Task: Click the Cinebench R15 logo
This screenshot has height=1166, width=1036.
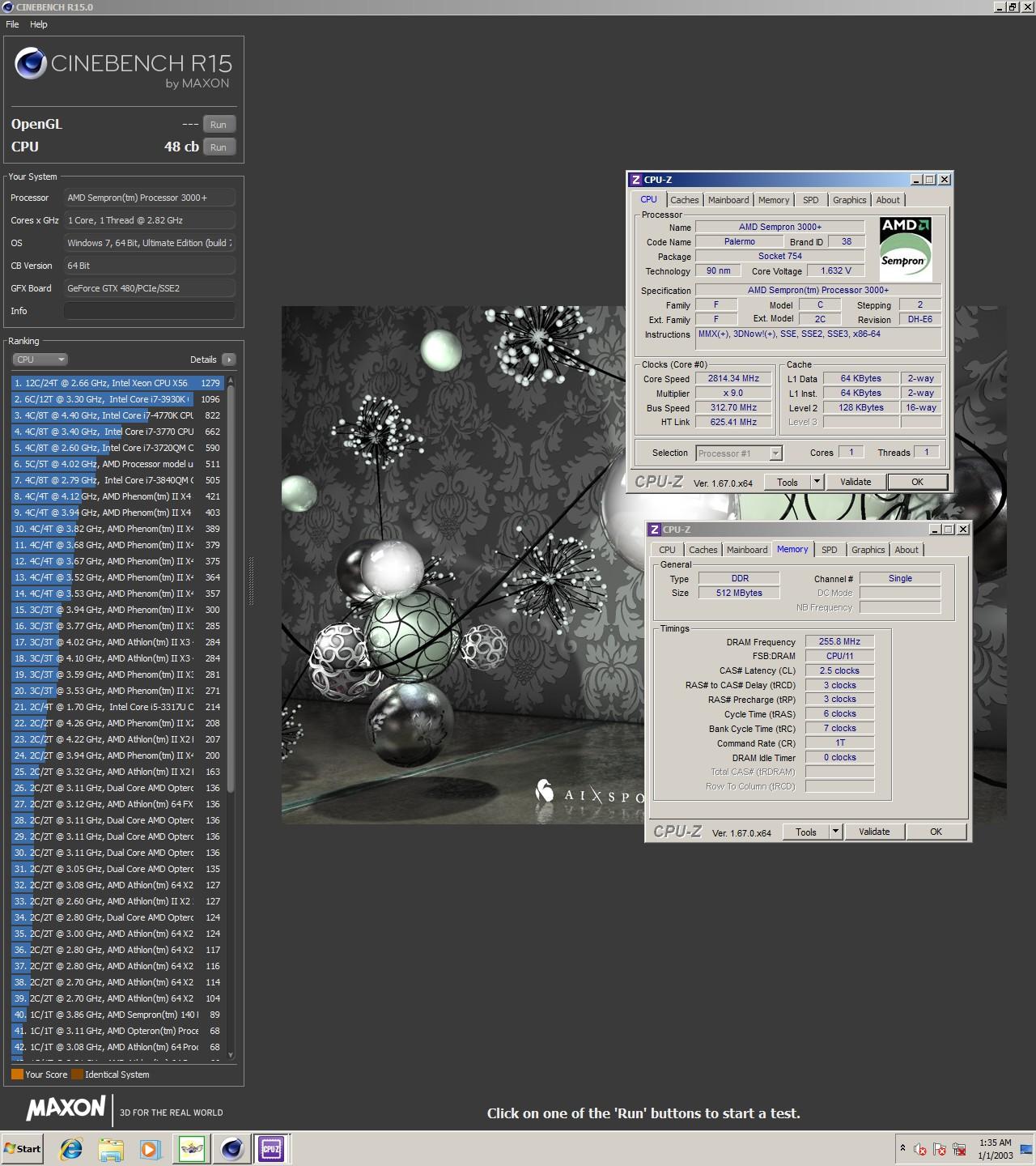Action: coord(123,68)
